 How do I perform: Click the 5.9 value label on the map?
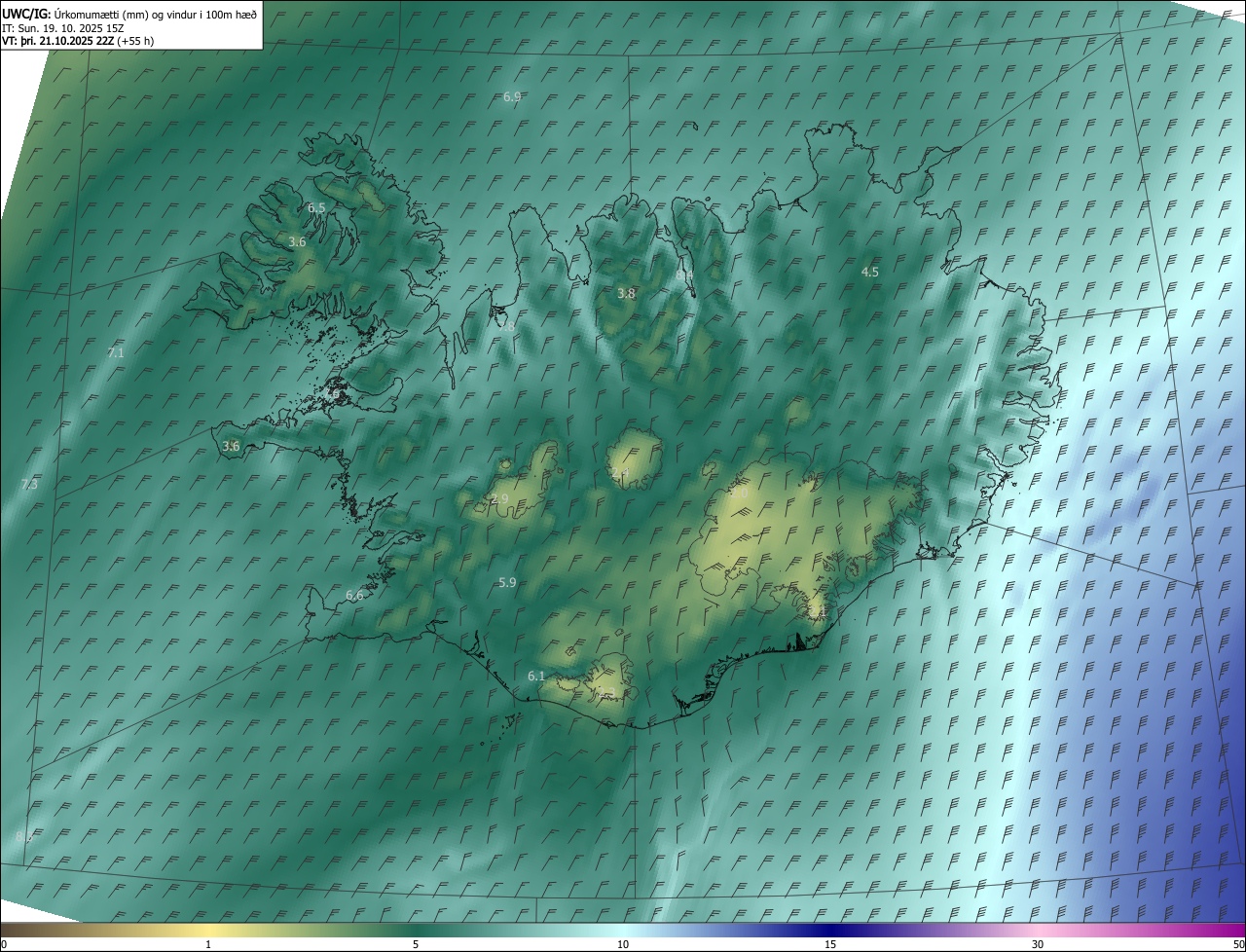tap(507, 583)
